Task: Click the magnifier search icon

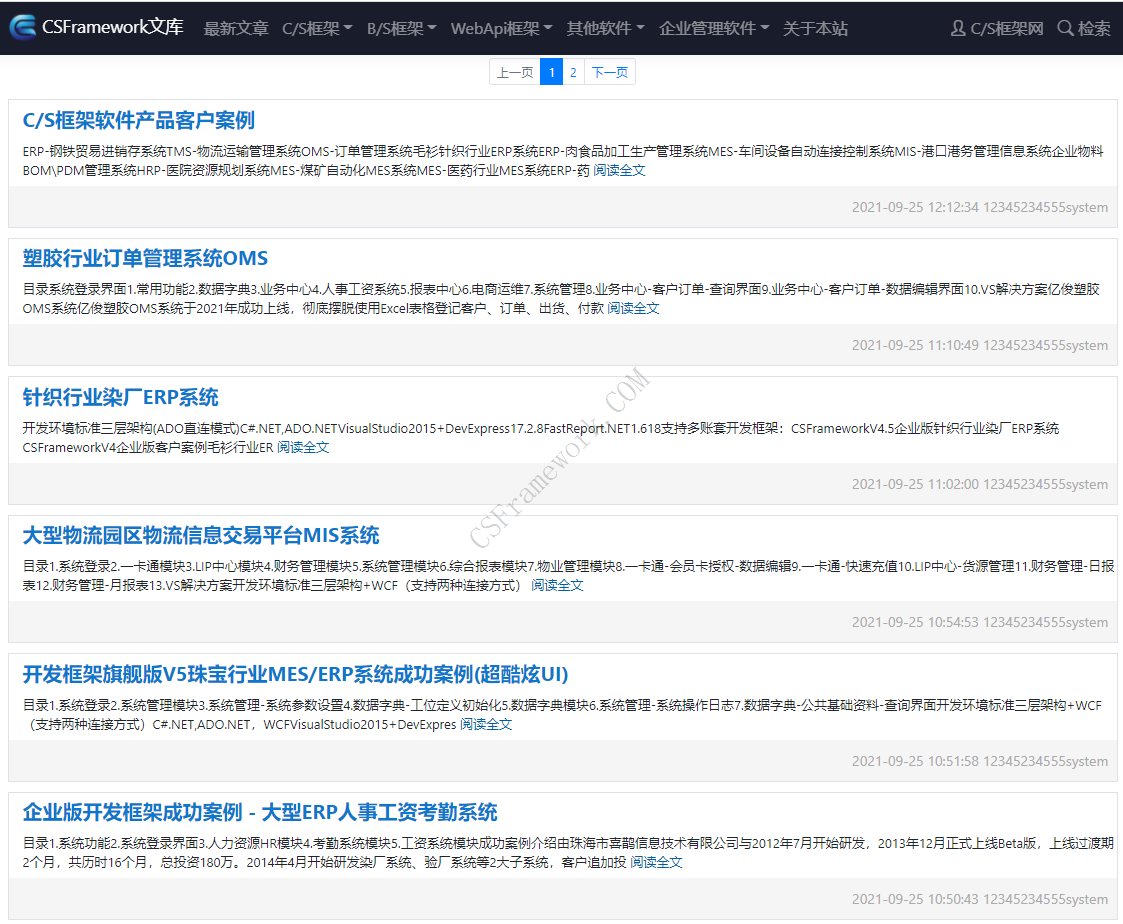Action: [1066, 28]
